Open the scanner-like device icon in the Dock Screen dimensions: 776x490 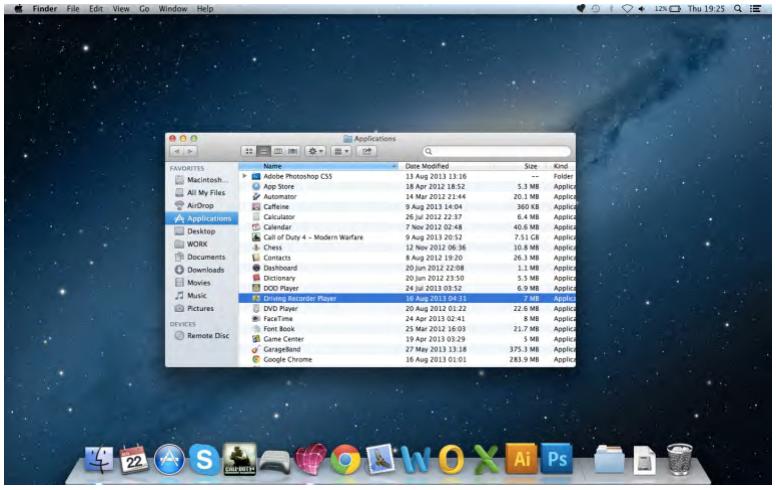pyautogui.click(x=275, y=463)
